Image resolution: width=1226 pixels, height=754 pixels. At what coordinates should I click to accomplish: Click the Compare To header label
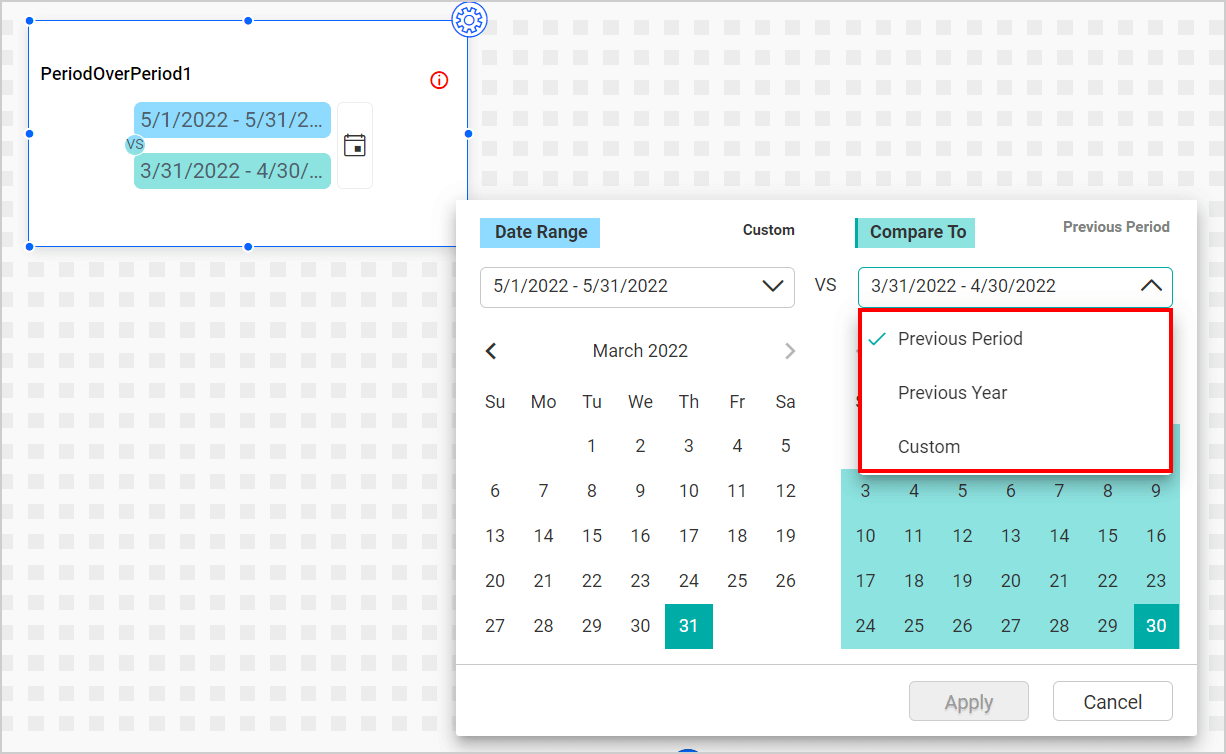pos(914,232)
